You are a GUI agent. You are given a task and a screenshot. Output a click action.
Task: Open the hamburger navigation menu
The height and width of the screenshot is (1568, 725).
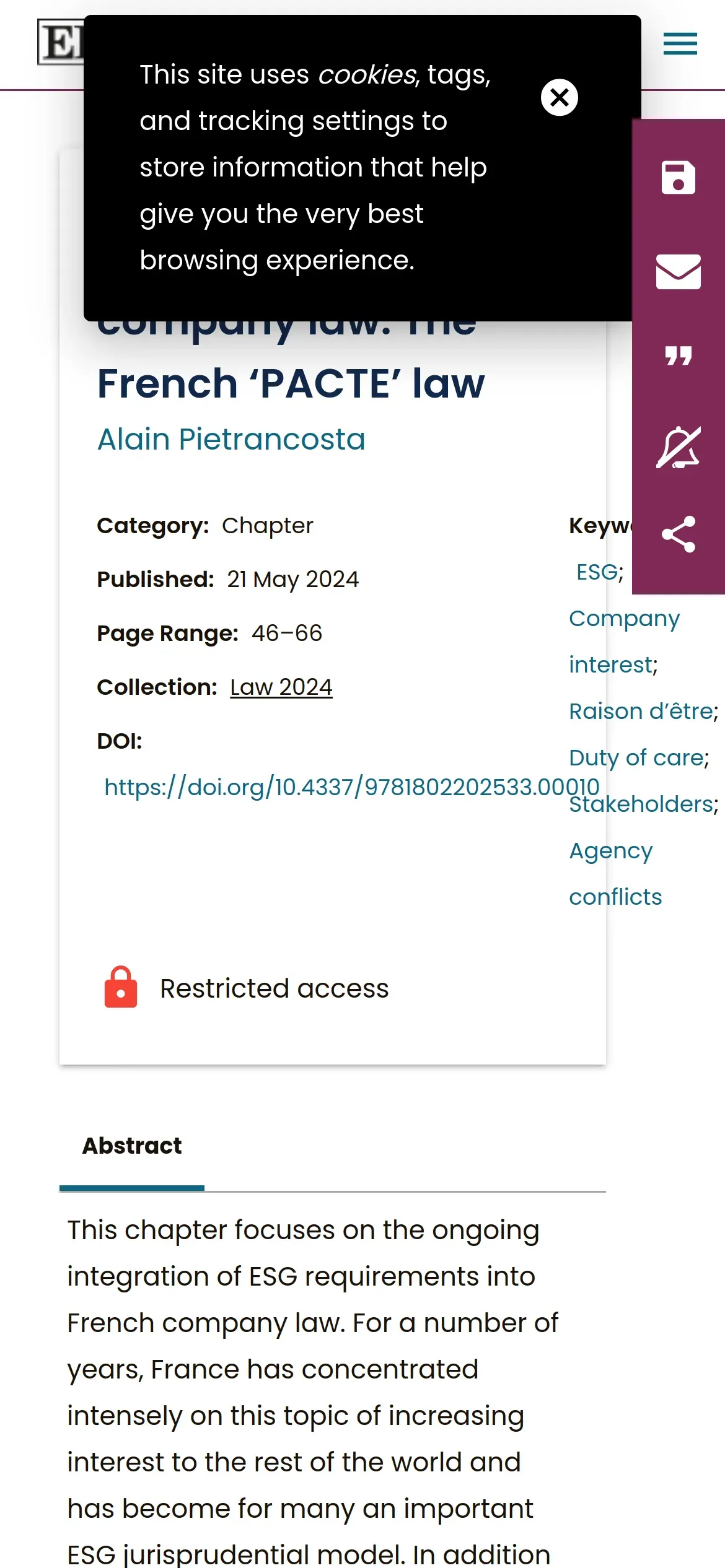680,44
